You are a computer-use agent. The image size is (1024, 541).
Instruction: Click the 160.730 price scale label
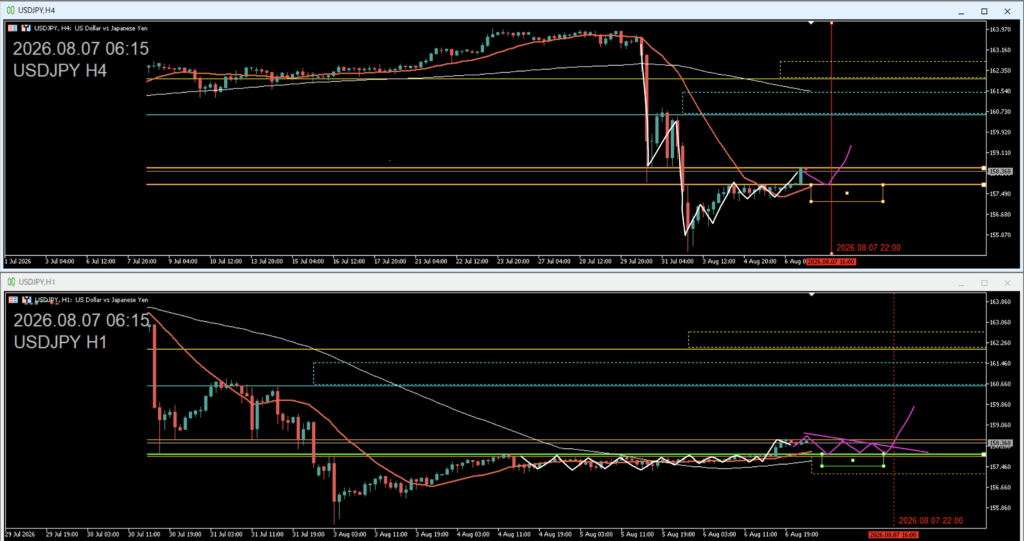point(1000,112)
